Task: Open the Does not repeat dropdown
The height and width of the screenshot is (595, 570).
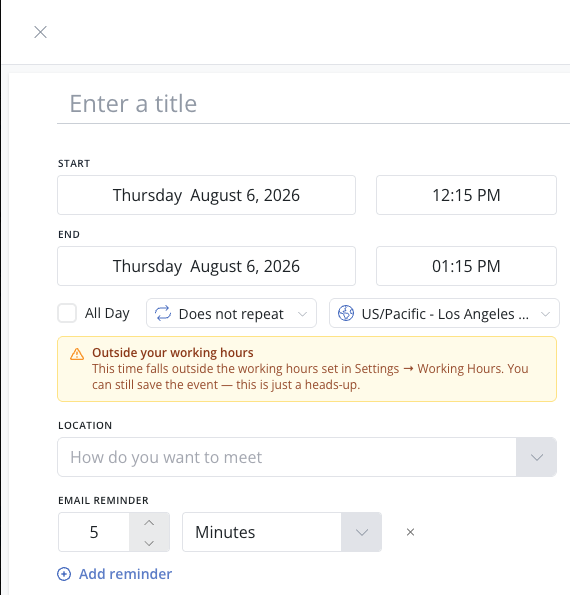Action: [x=231, y=313]
